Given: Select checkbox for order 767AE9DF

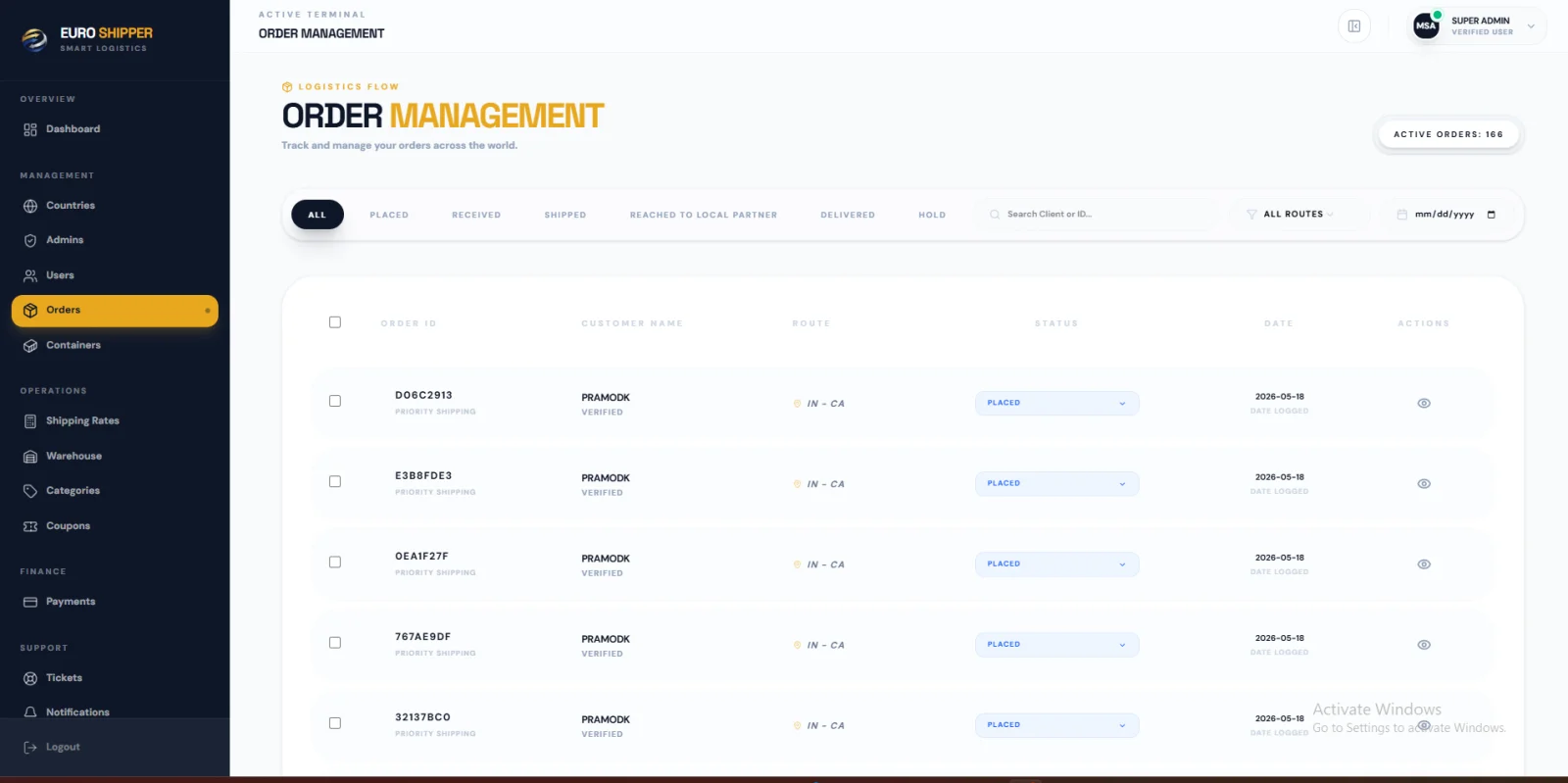Looking at the screenshot, I should pos(335,643).
